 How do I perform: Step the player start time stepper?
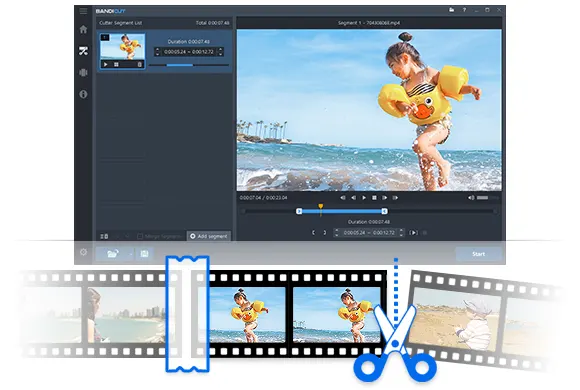point(336,233)
